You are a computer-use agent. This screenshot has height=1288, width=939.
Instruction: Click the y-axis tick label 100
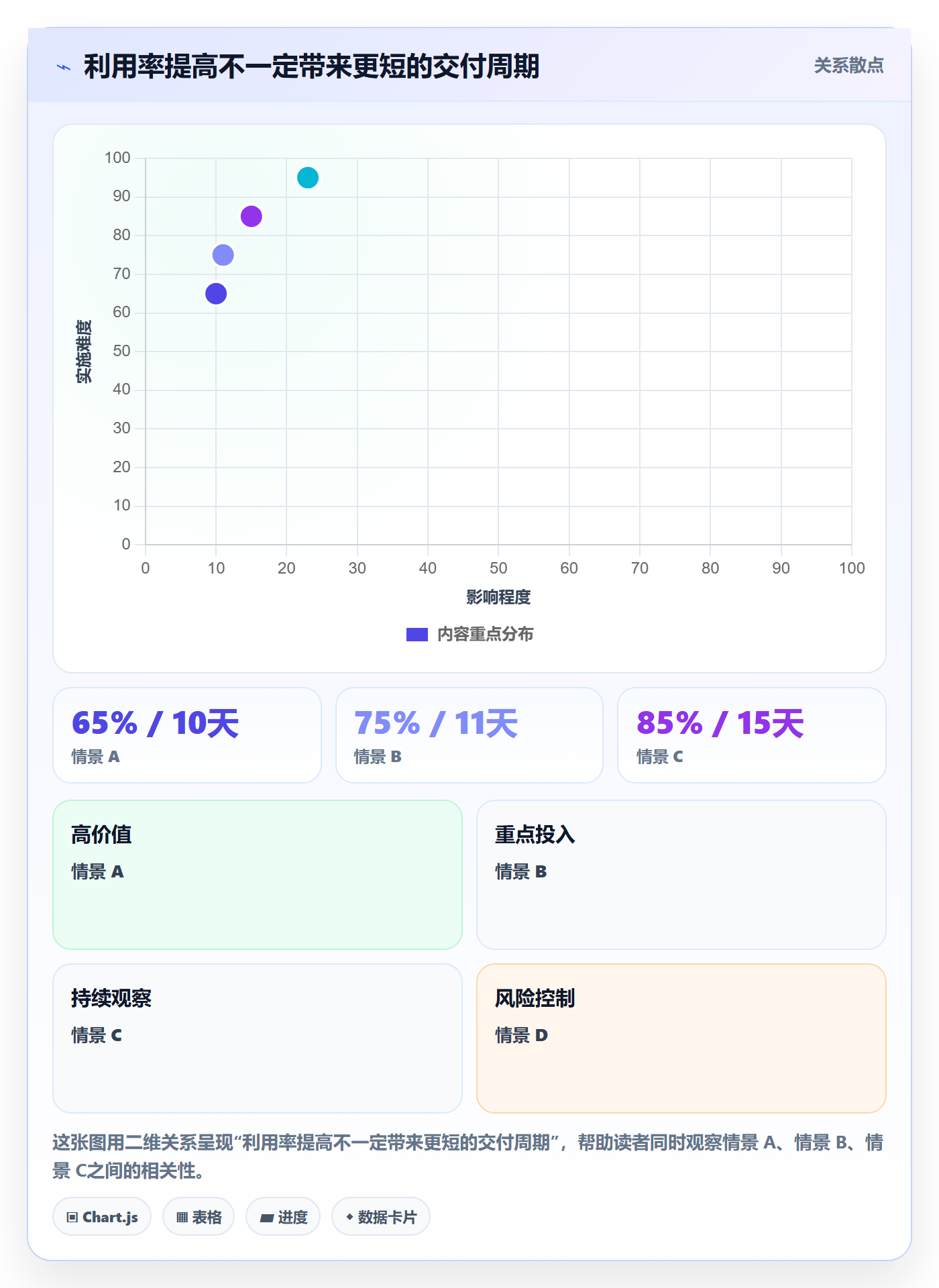(x=117, y=158)
